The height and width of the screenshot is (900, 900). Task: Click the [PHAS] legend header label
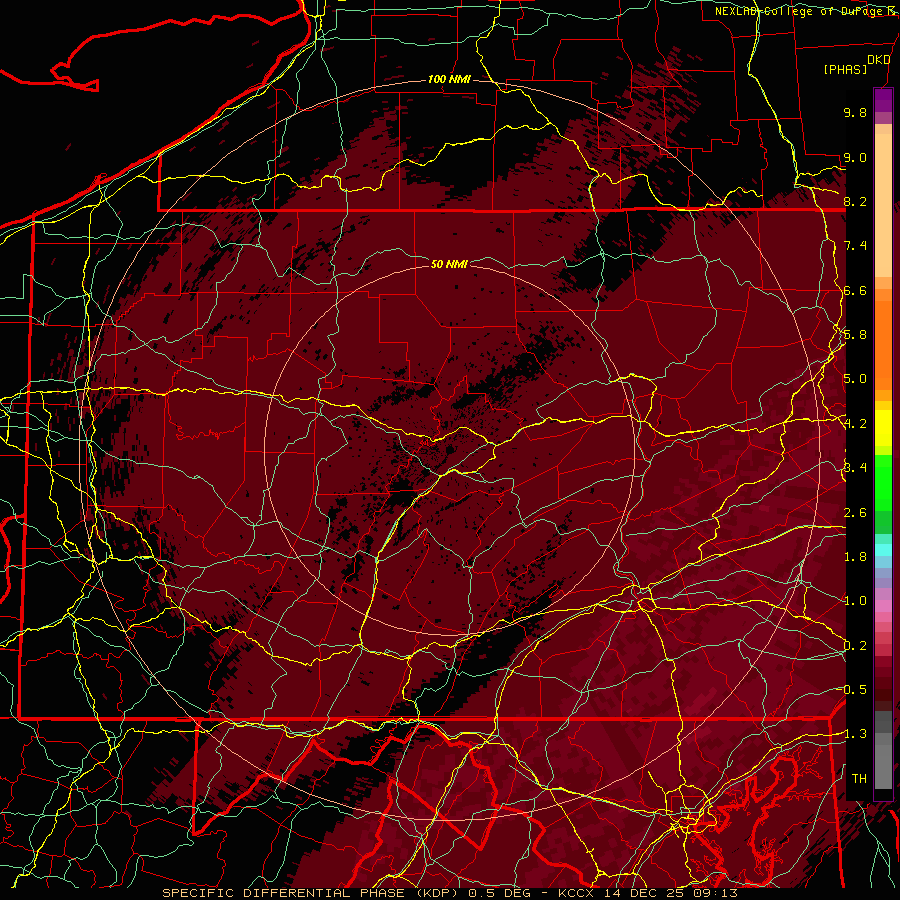tap(845, 69)
